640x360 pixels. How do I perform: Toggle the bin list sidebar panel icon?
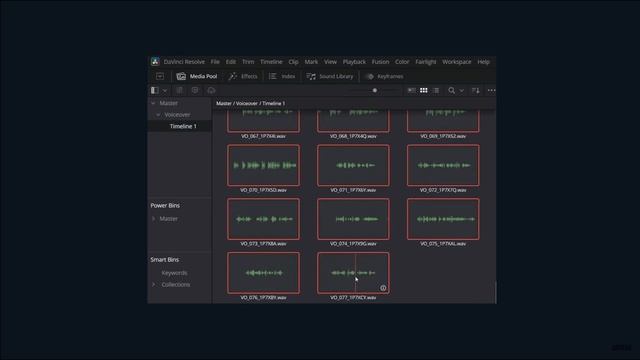click(155, 90)
